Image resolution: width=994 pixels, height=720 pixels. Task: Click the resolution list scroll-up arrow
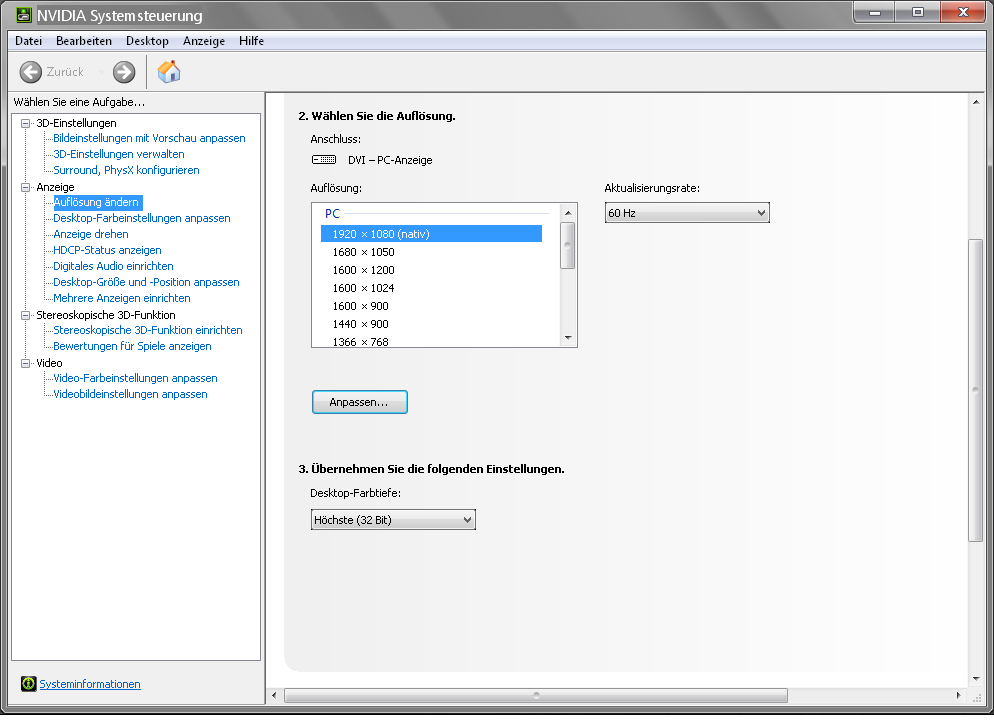(x=568, y=213)
